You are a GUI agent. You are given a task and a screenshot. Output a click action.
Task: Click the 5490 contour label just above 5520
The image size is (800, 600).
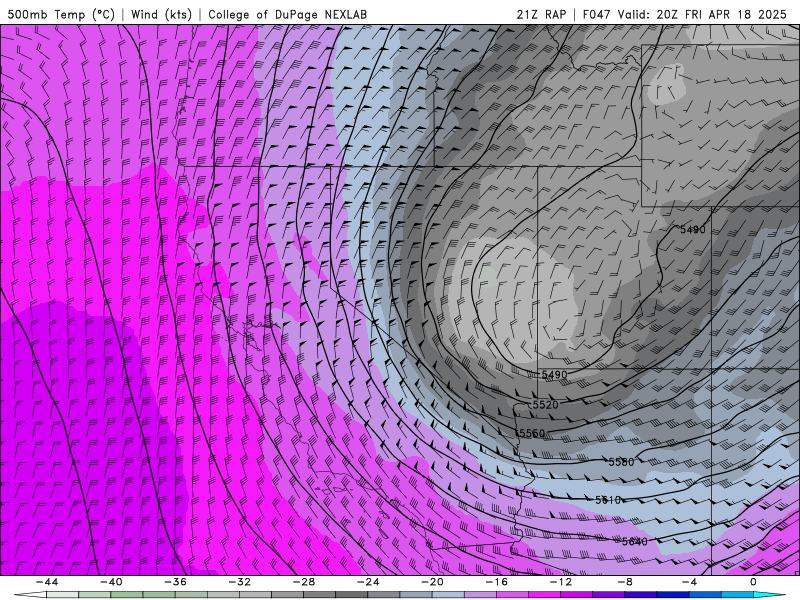(x=554, y=374)
